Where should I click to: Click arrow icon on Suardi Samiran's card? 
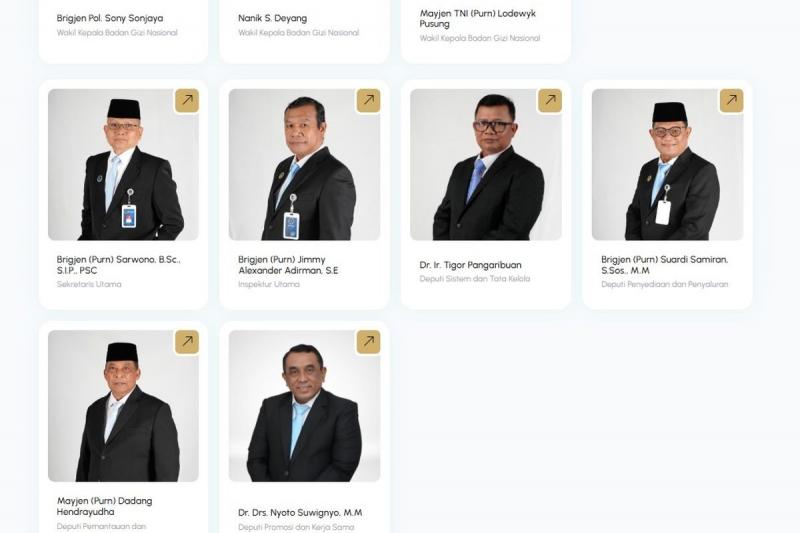pos(731,101)
